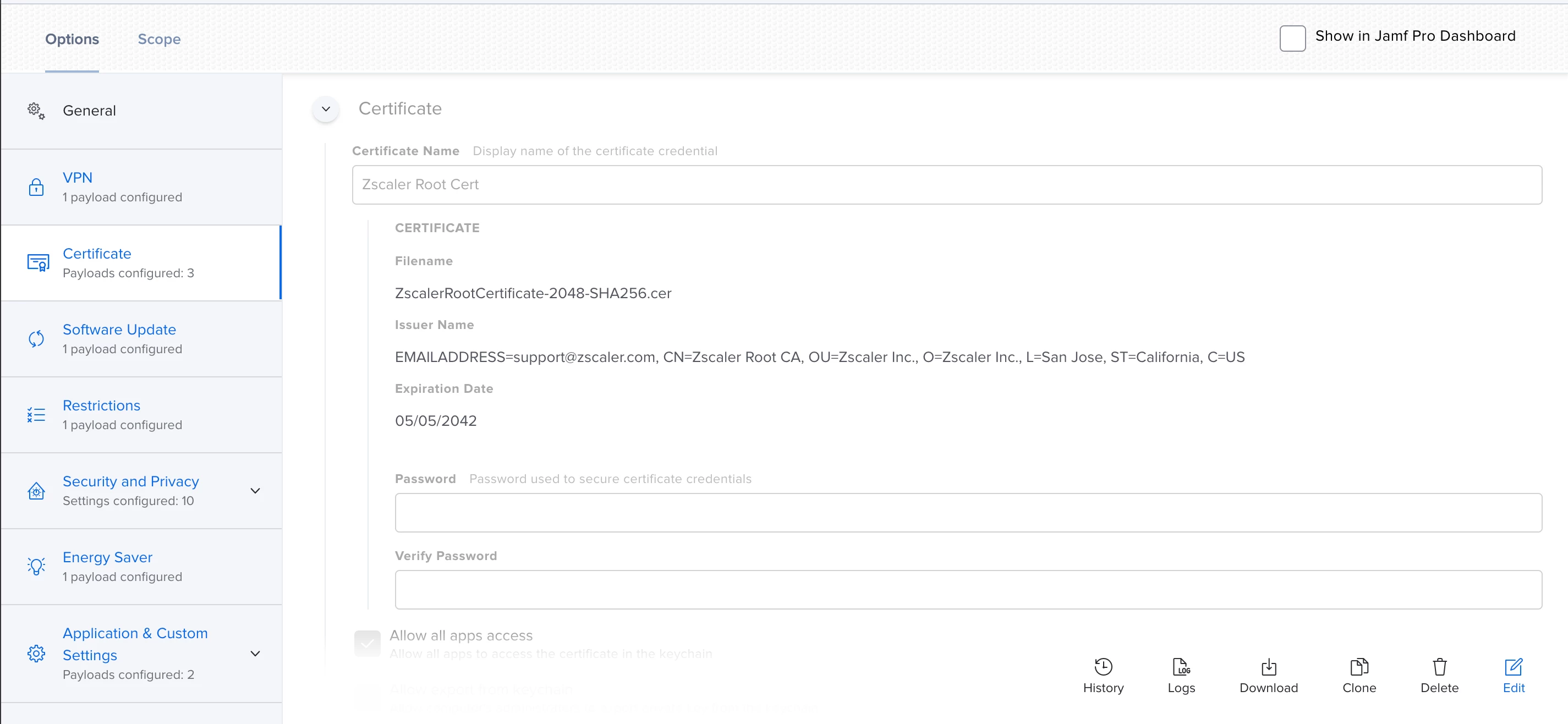Click the Application & Custom Settings label
The width and height of the screenshot is (1568, 724).
point(135,644)
